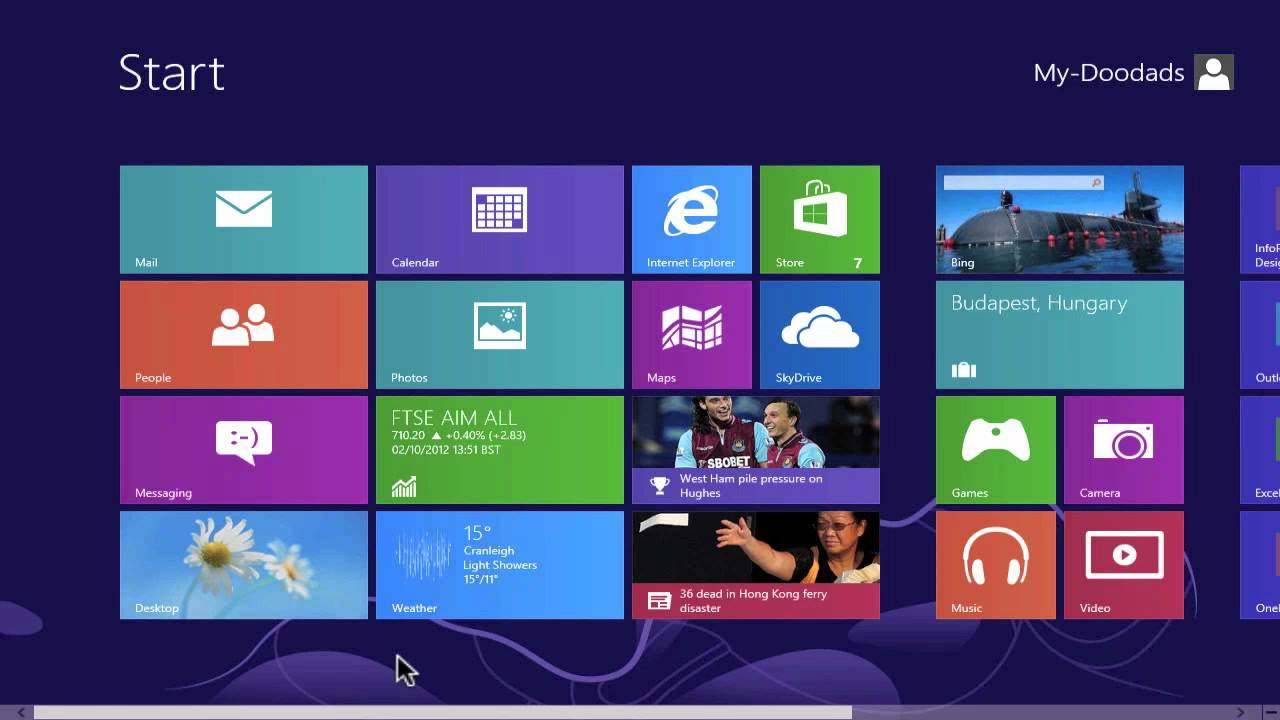Image resolution: width=1280 pixels, height=720 pixels.
Task: Click the My-Doodads user account picture
Action: [1214, 73]
